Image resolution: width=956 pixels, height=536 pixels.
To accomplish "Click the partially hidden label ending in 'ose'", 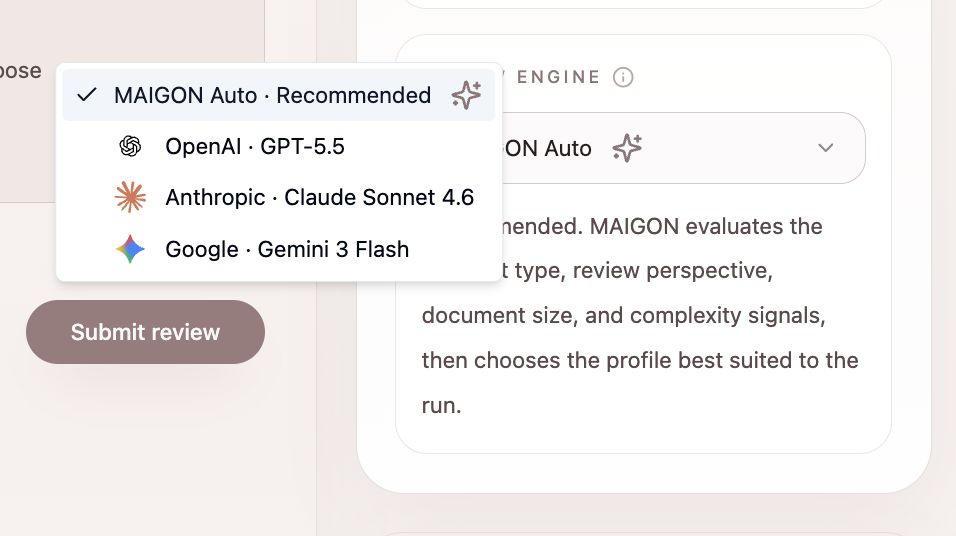I will pos(21,71).
